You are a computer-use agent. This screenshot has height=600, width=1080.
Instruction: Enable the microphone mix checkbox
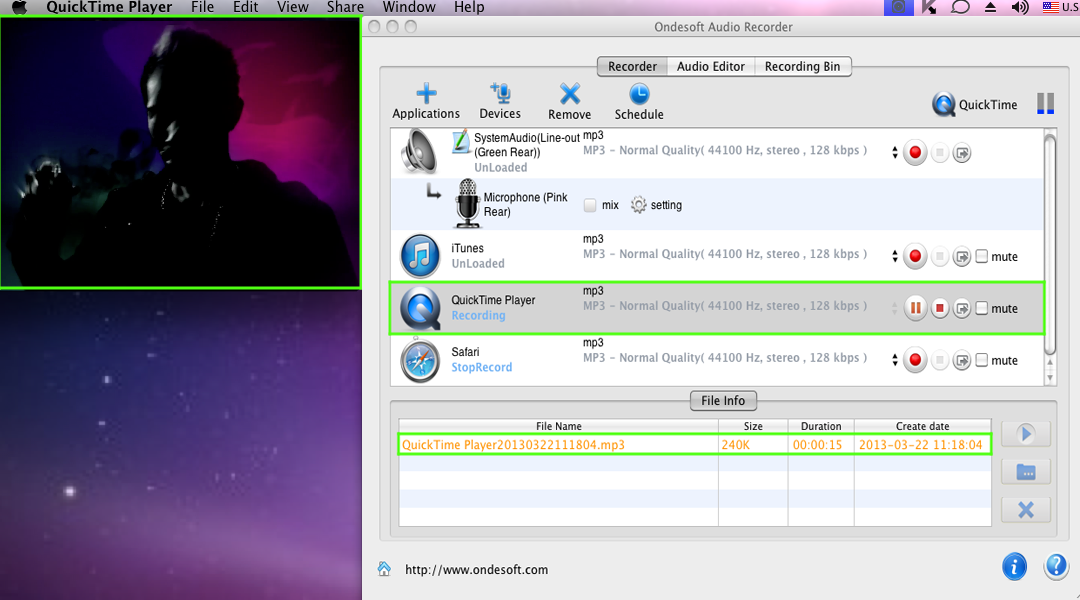pos(590,205)
